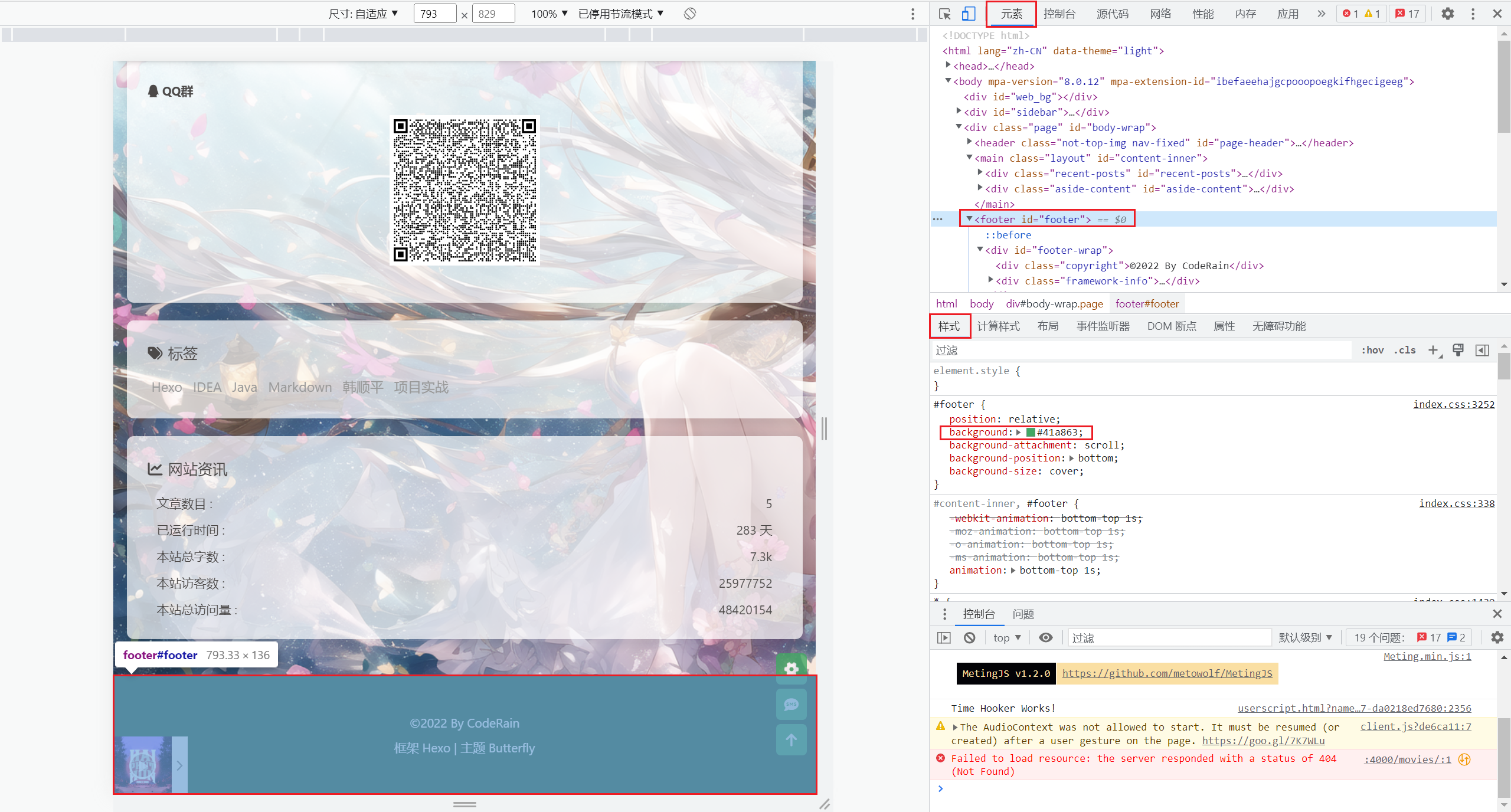The height and width of the screenshot is (812, 1511).
Task: Open the default log level dropdown
Action: [1305, 637]
